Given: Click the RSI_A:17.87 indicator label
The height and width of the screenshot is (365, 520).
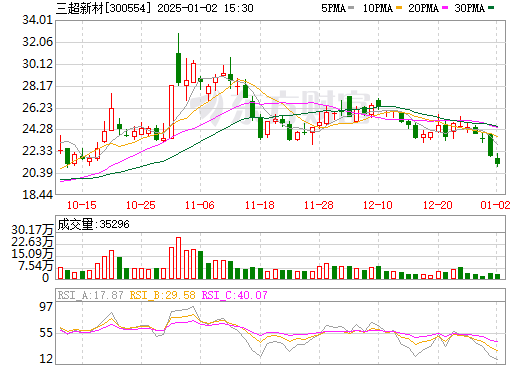Looking at the screenshot, I should pyautogui.click(x=91, y=295).
